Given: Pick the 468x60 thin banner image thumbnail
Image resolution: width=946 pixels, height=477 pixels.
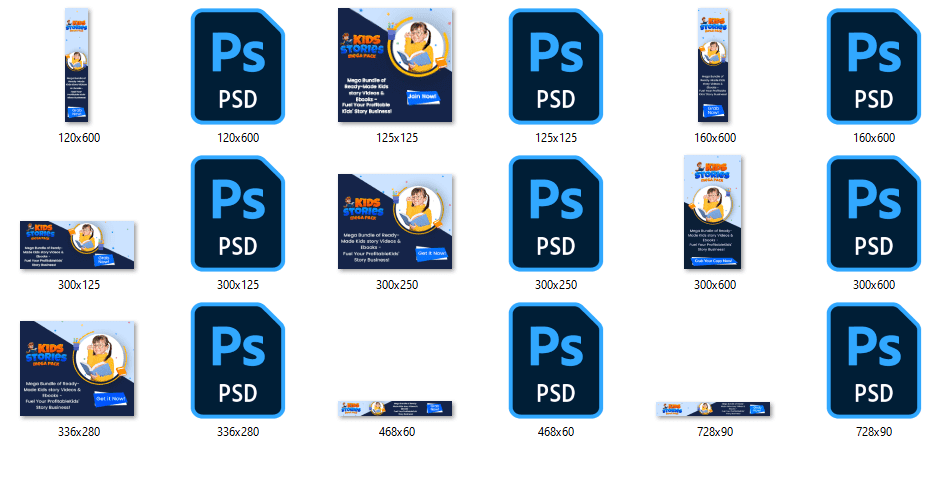Looking at the screenshot, I should 396,407.
